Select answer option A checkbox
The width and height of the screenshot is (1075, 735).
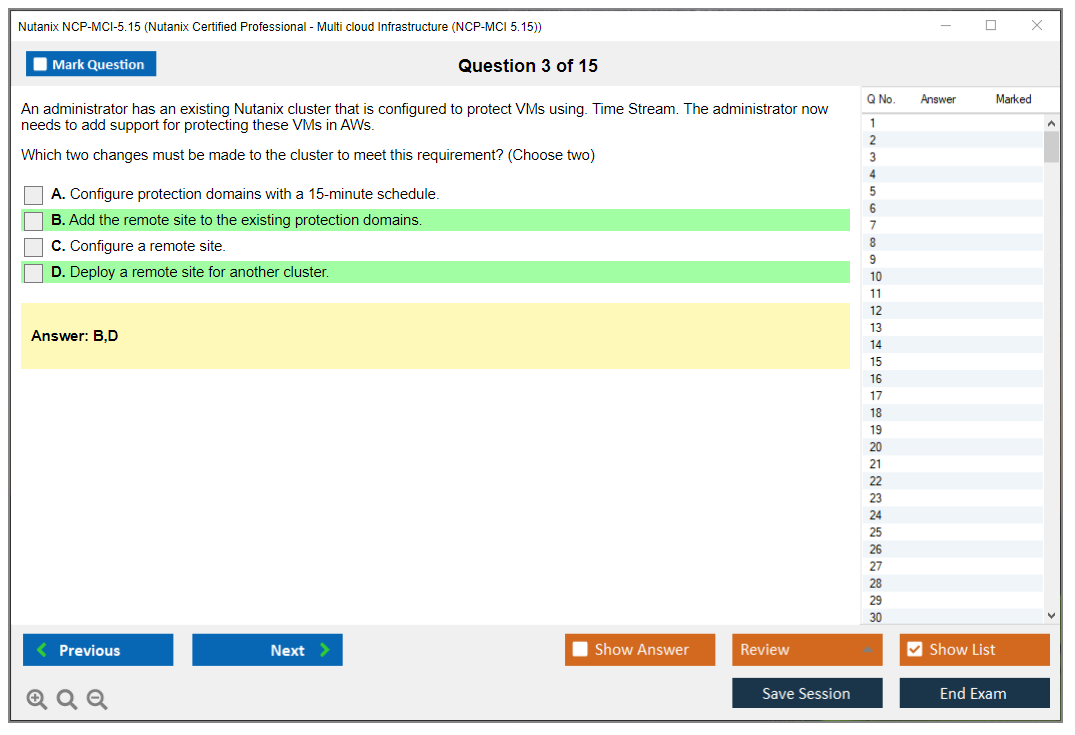pyautogui.click(x=34, y=195)
